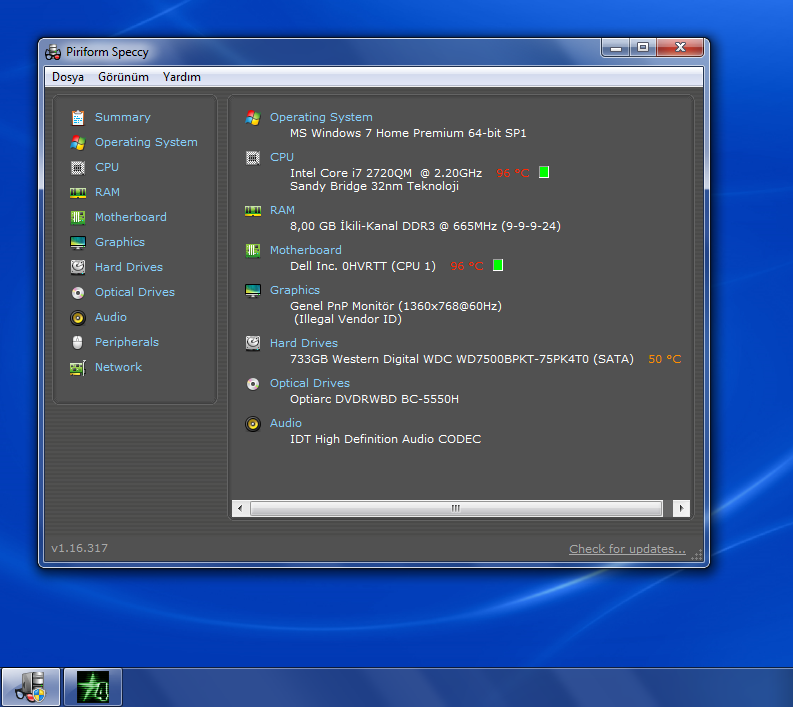Open the Peripherals mouse icon in the sidebar
Screen dimensions: 793x707
[x=77, y=343]
